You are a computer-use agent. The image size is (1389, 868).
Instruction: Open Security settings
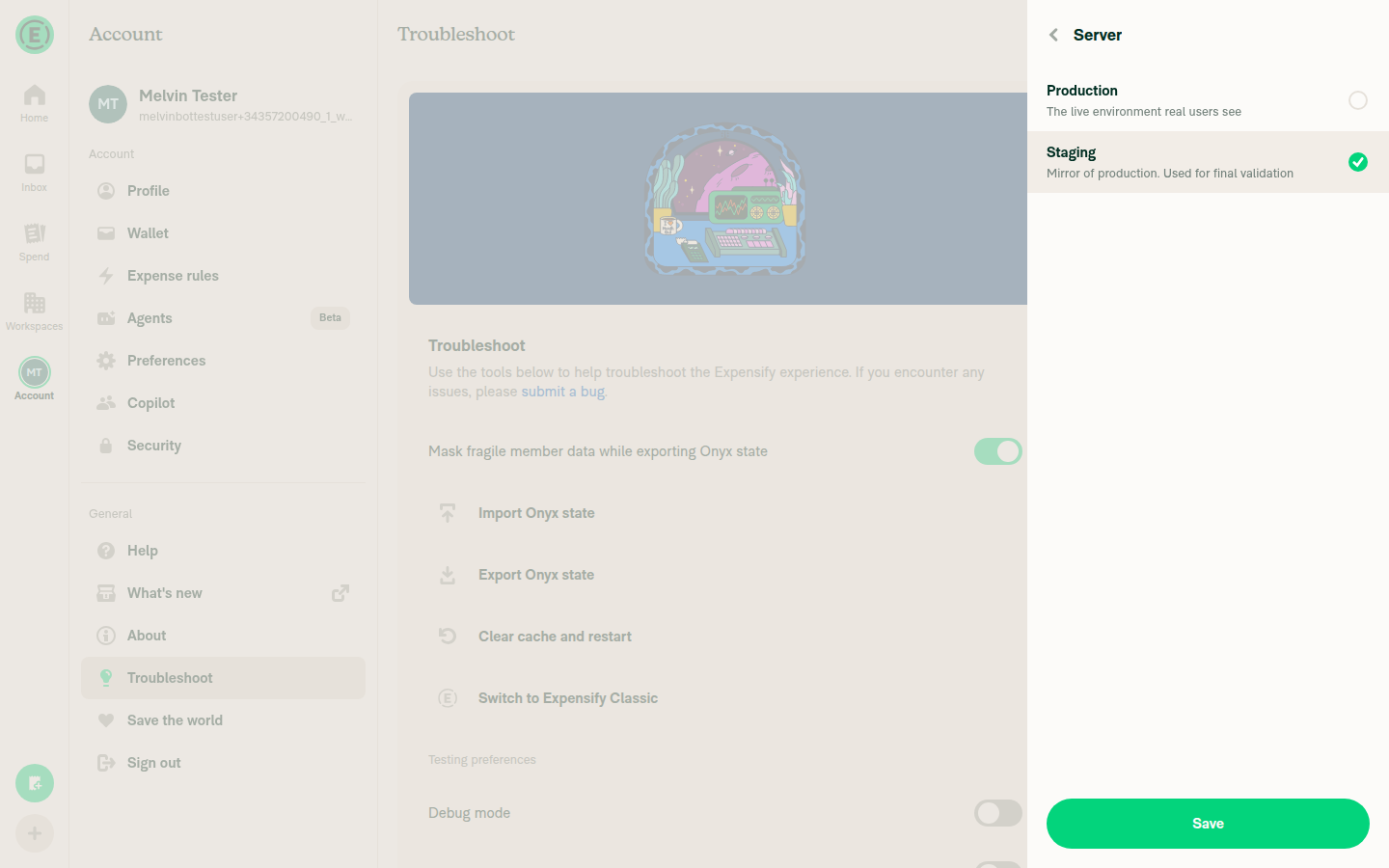click(223, 446)
